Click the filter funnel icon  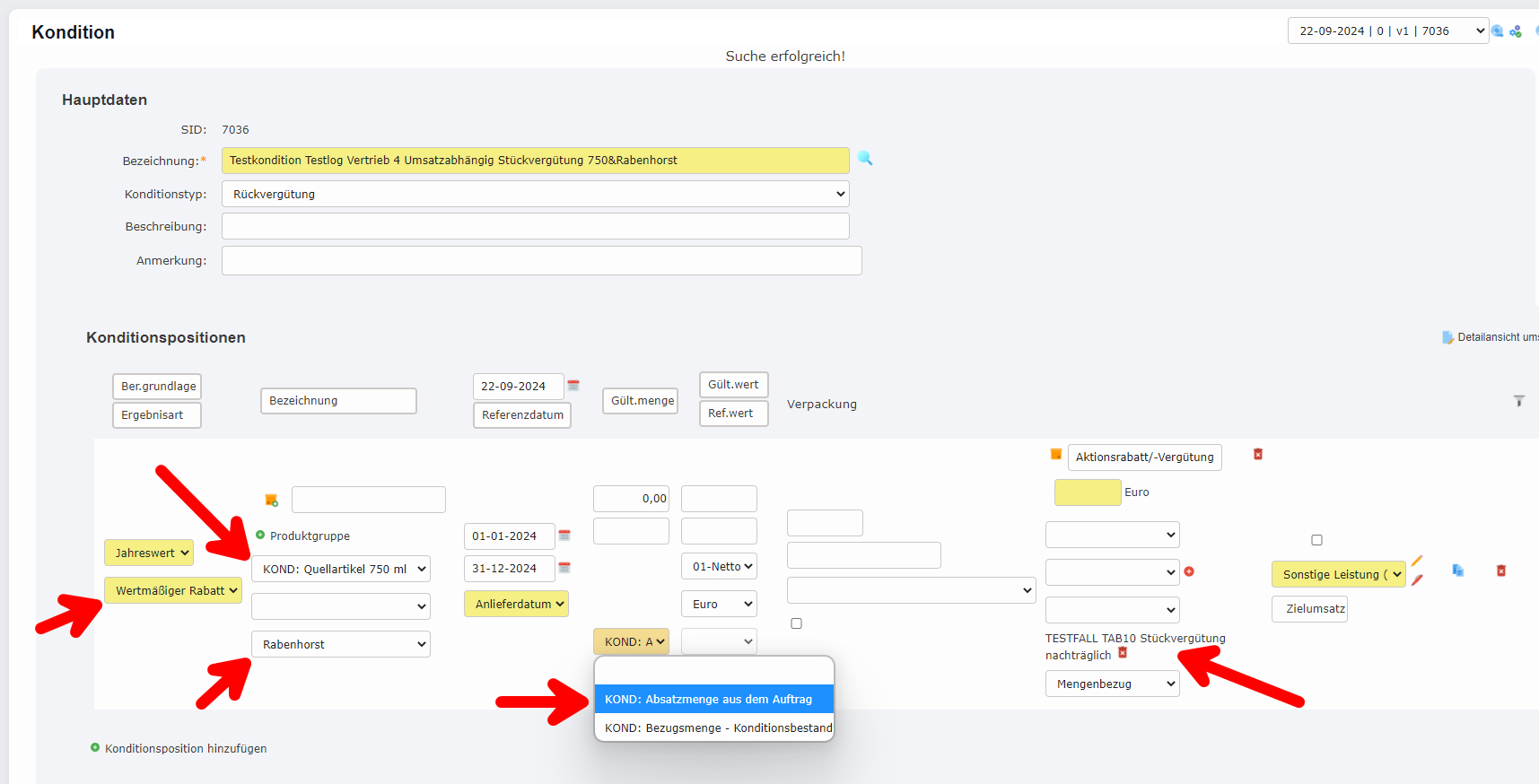[x=1519, y=401]
